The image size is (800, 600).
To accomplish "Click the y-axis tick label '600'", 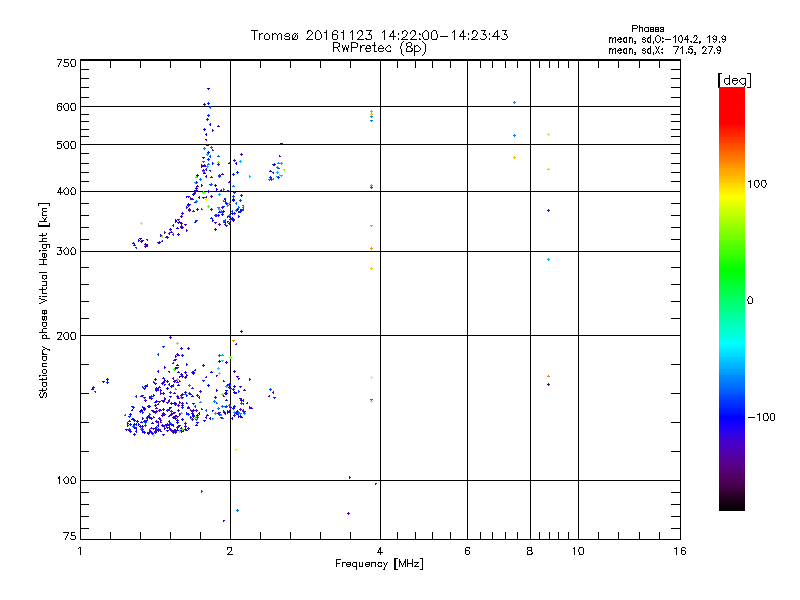I will coord(66,107).
